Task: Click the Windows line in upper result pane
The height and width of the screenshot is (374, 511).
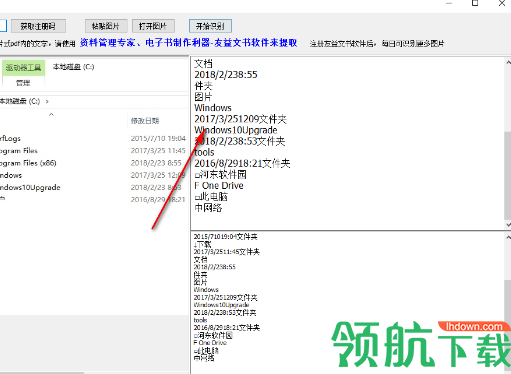Action: pyautogui.click(x=213, y=108)
